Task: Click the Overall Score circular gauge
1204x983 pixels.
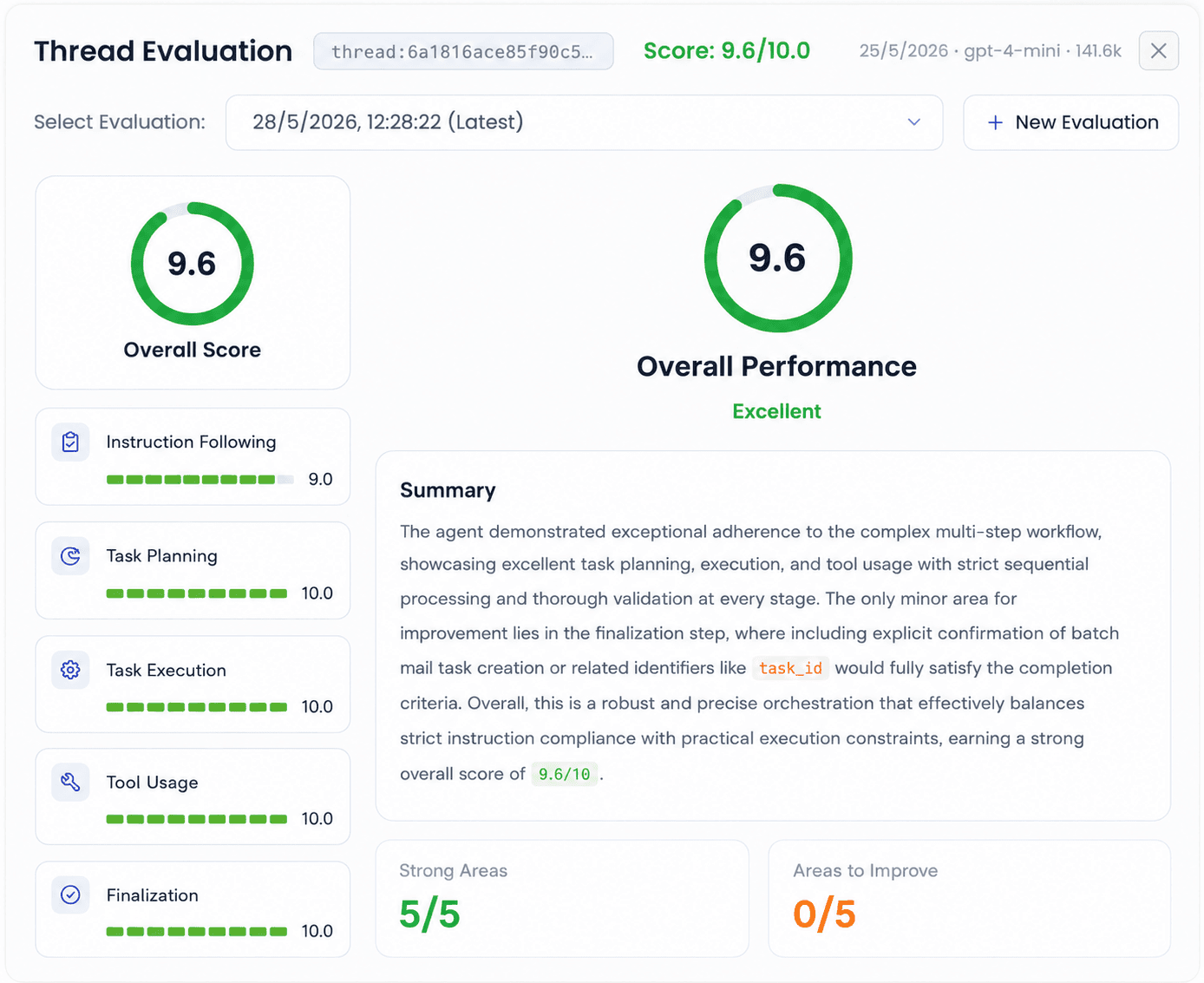Action: (x=193, y=264)
